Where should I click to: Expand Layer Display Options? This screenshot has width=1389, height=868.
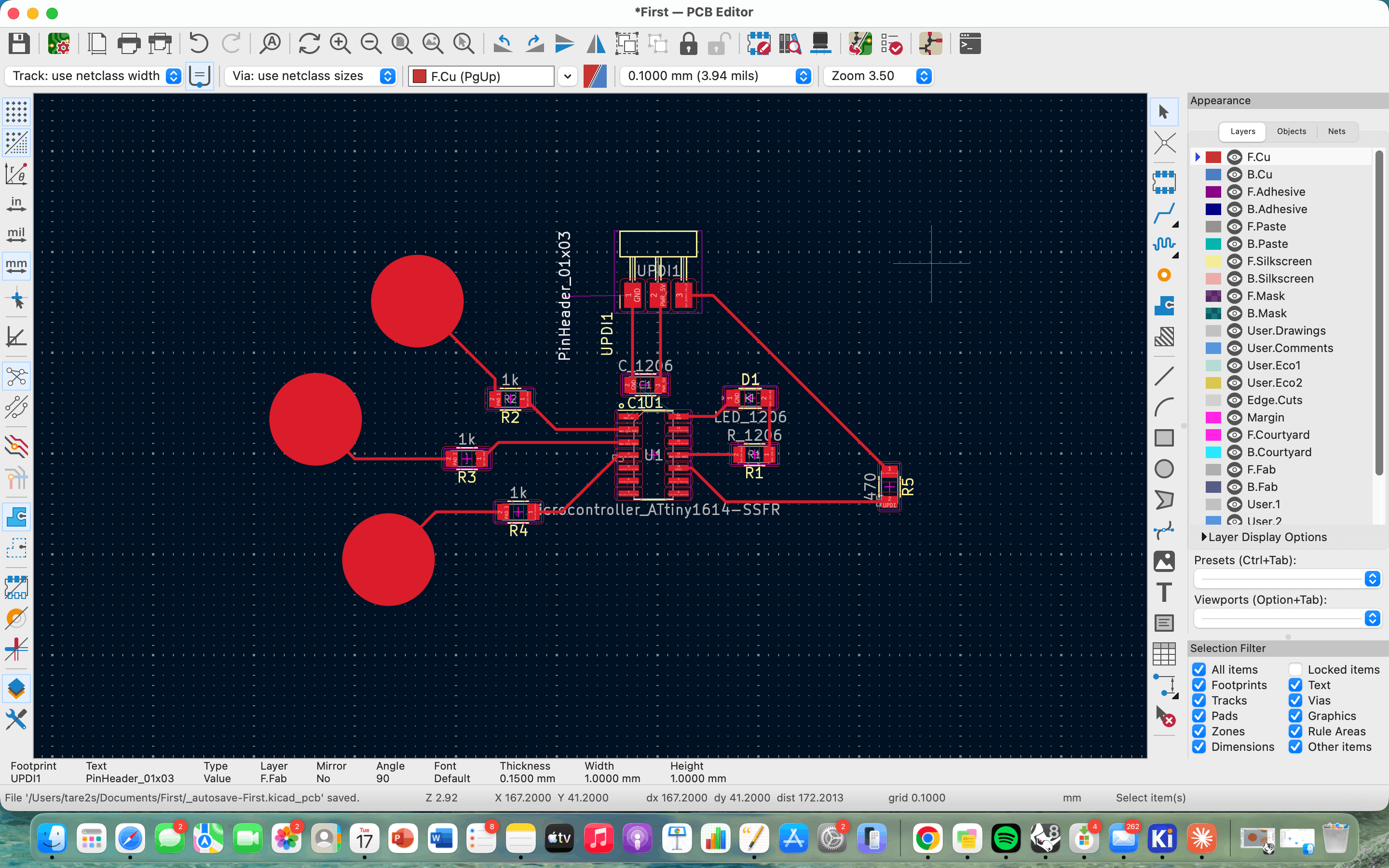[x=1204, y=537]
